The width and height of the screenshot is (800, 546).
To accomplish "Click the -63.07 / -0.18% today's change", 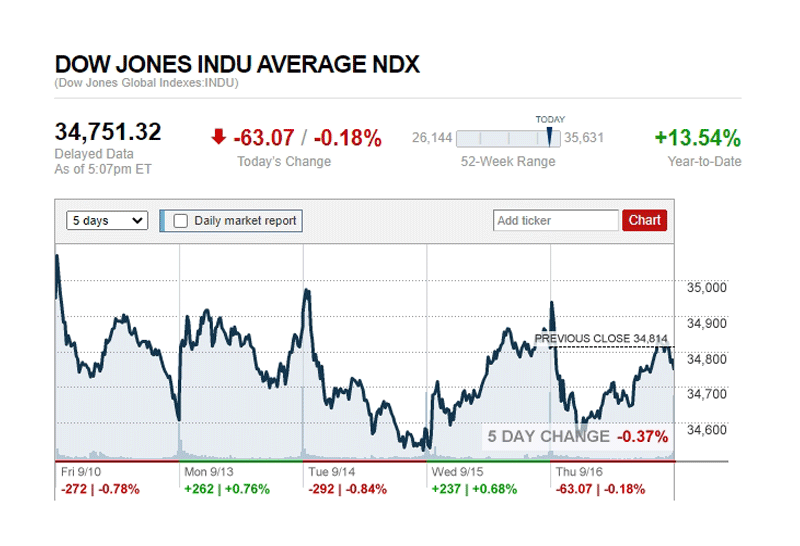I will tap(307, 137).
